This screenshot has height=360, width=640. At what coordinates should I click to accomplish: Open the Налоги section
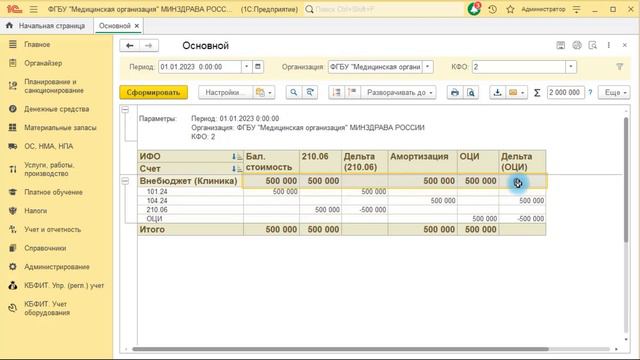point(36,211)
